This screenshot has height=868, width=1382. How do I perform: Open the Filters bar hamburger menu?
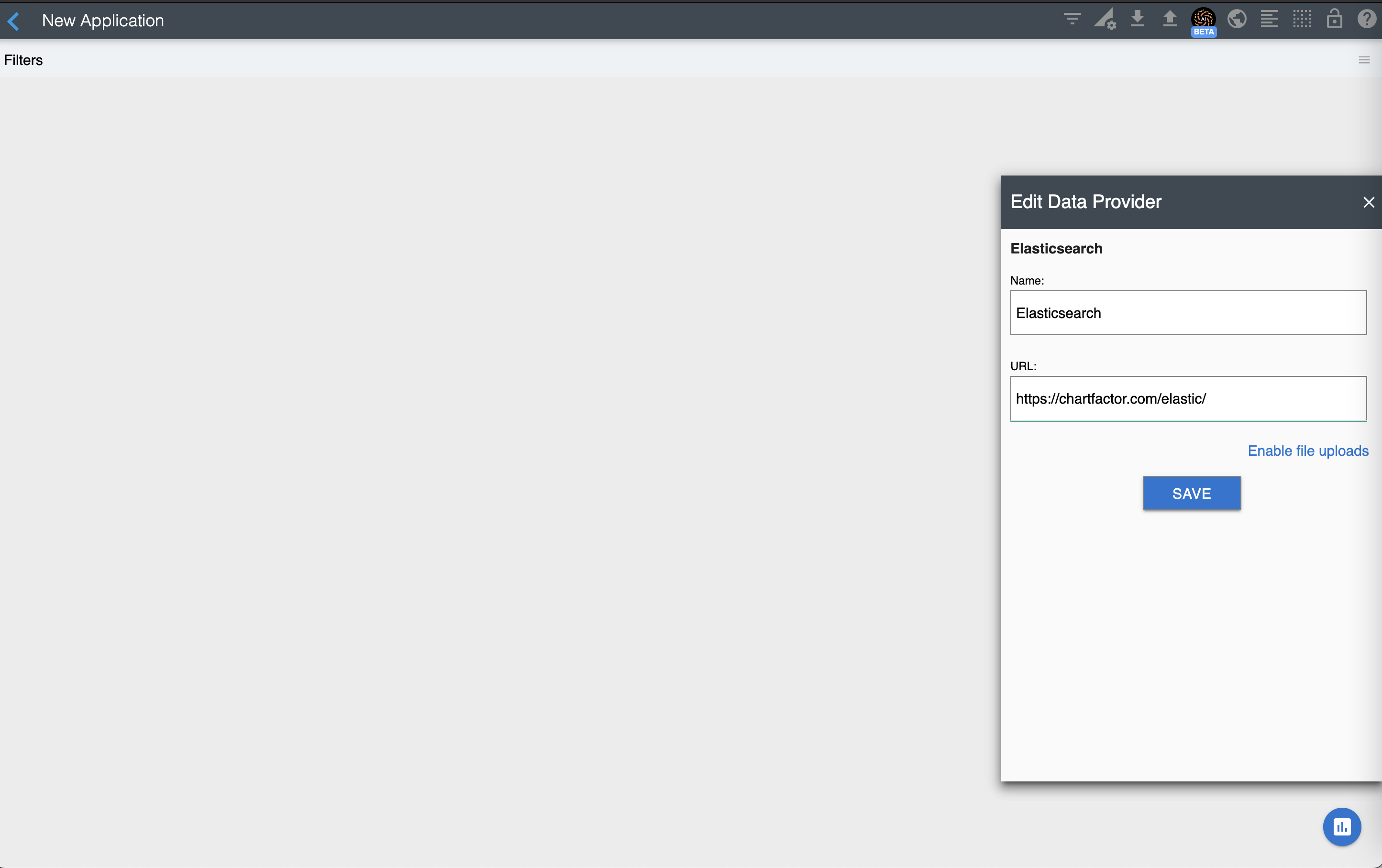(x=1364, y=60)
